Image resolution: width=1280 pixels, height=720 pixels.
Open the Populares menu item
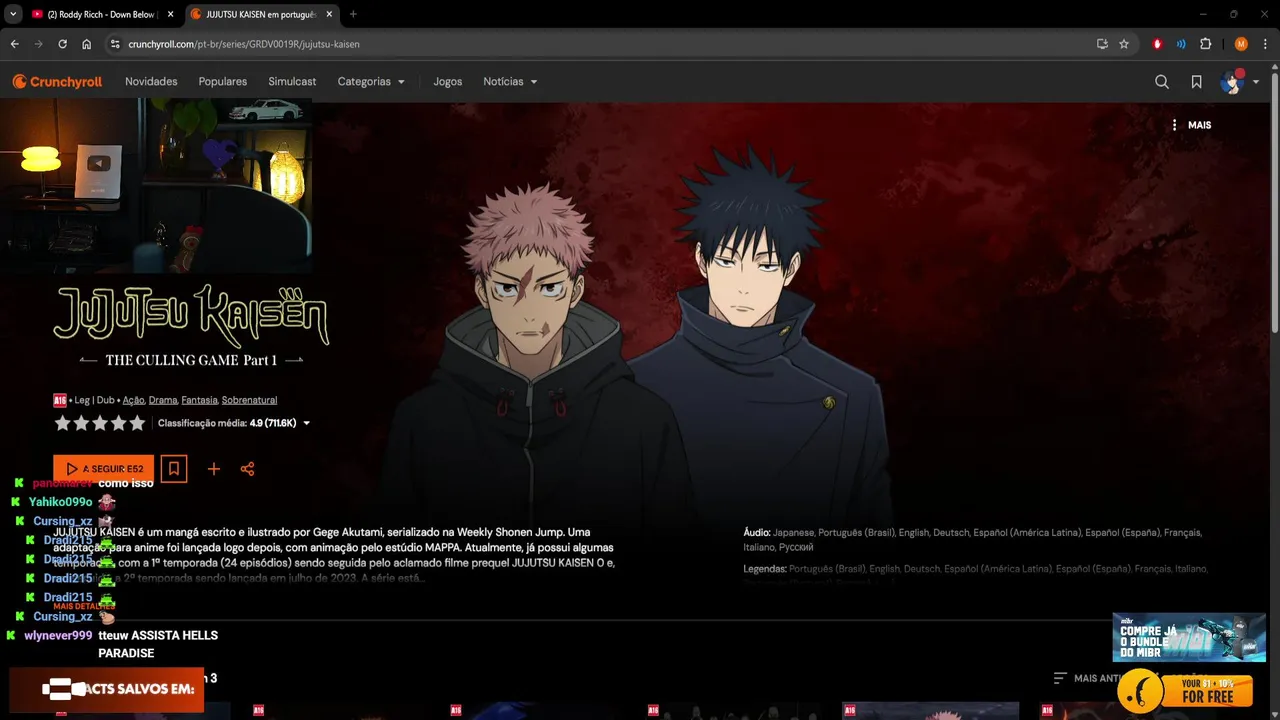click(222, 82)
